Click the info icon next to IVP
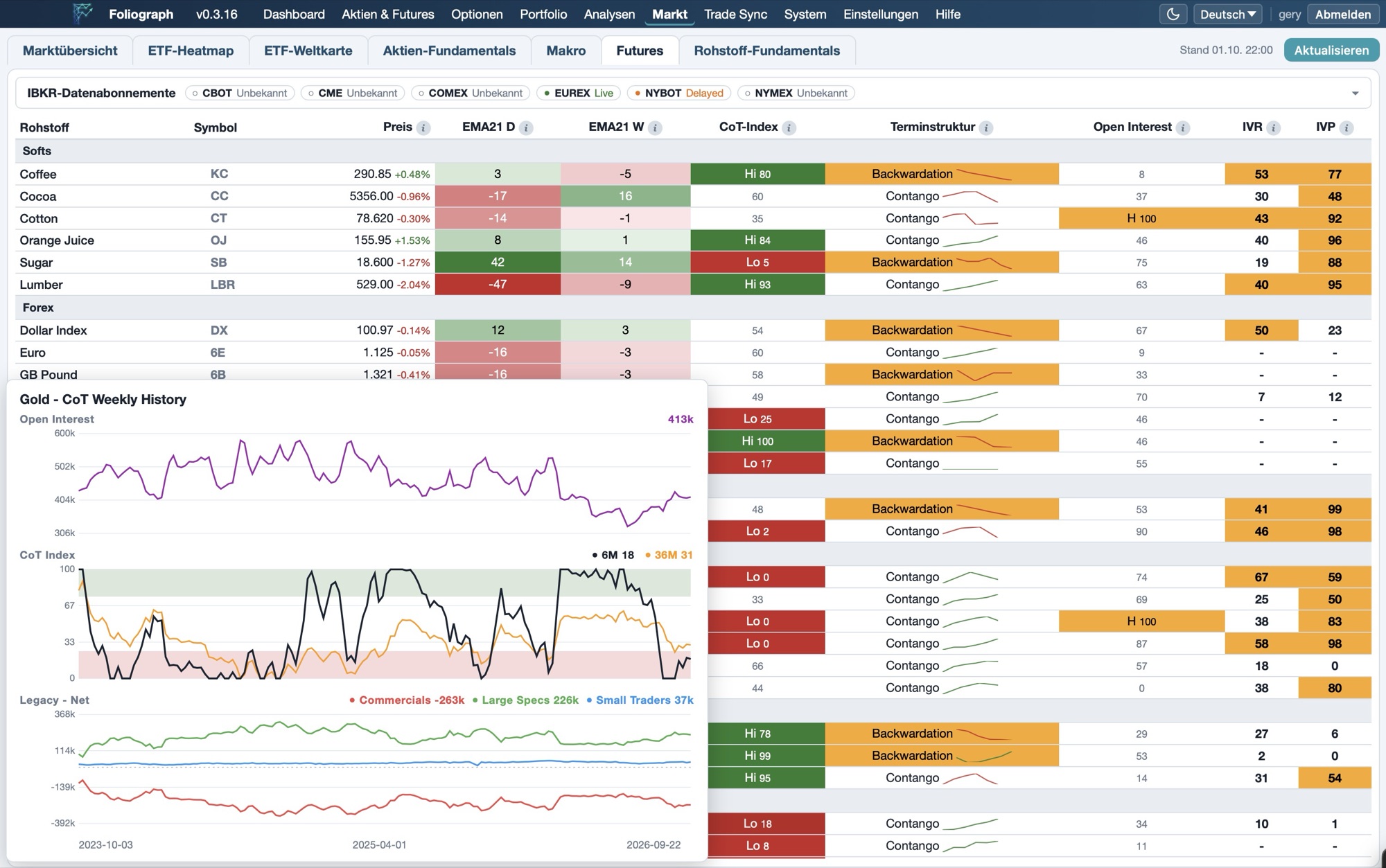 click(1346, 128)
